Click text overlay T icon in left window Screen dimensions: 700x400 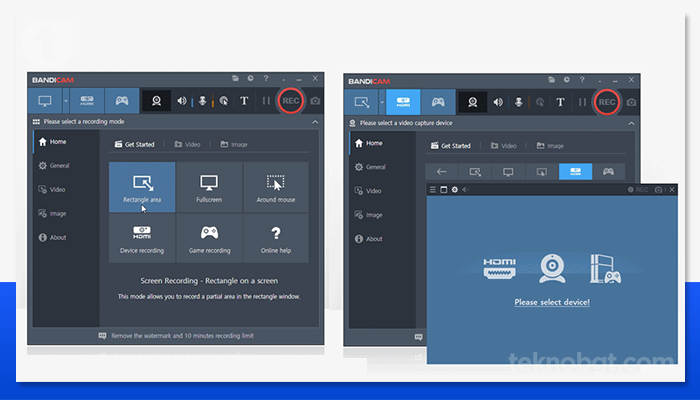coord(244,101)
